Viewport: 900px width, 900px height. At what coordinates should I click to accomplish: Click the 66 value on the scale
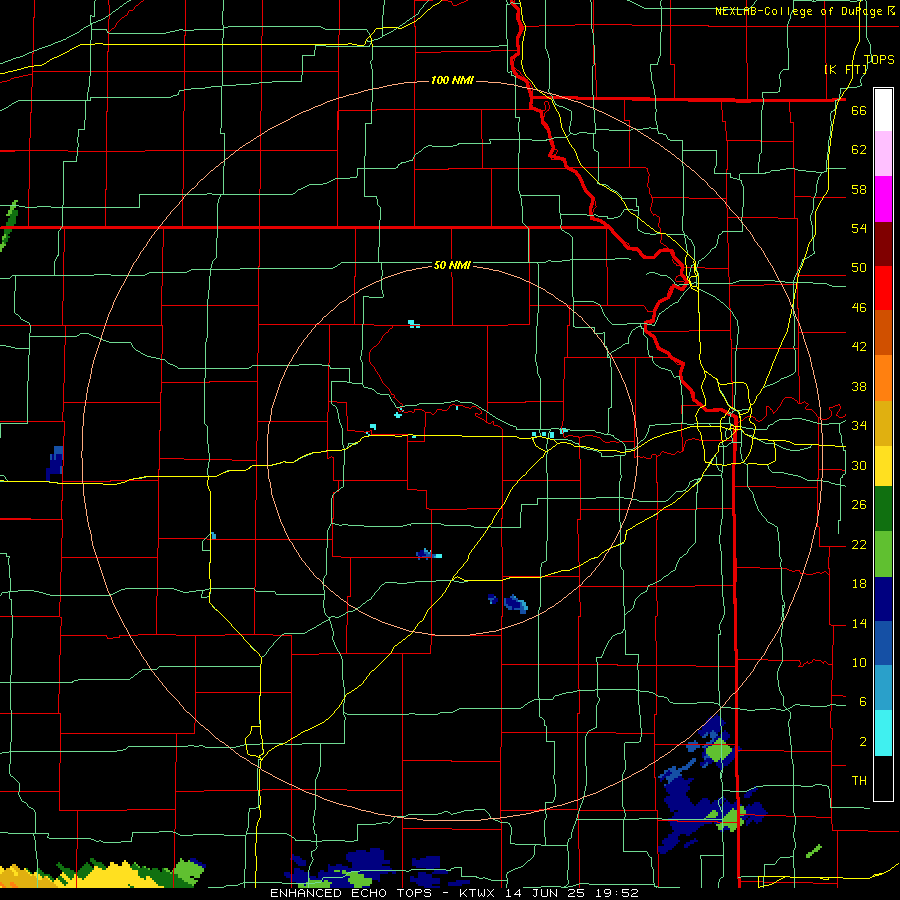(859, 110)
